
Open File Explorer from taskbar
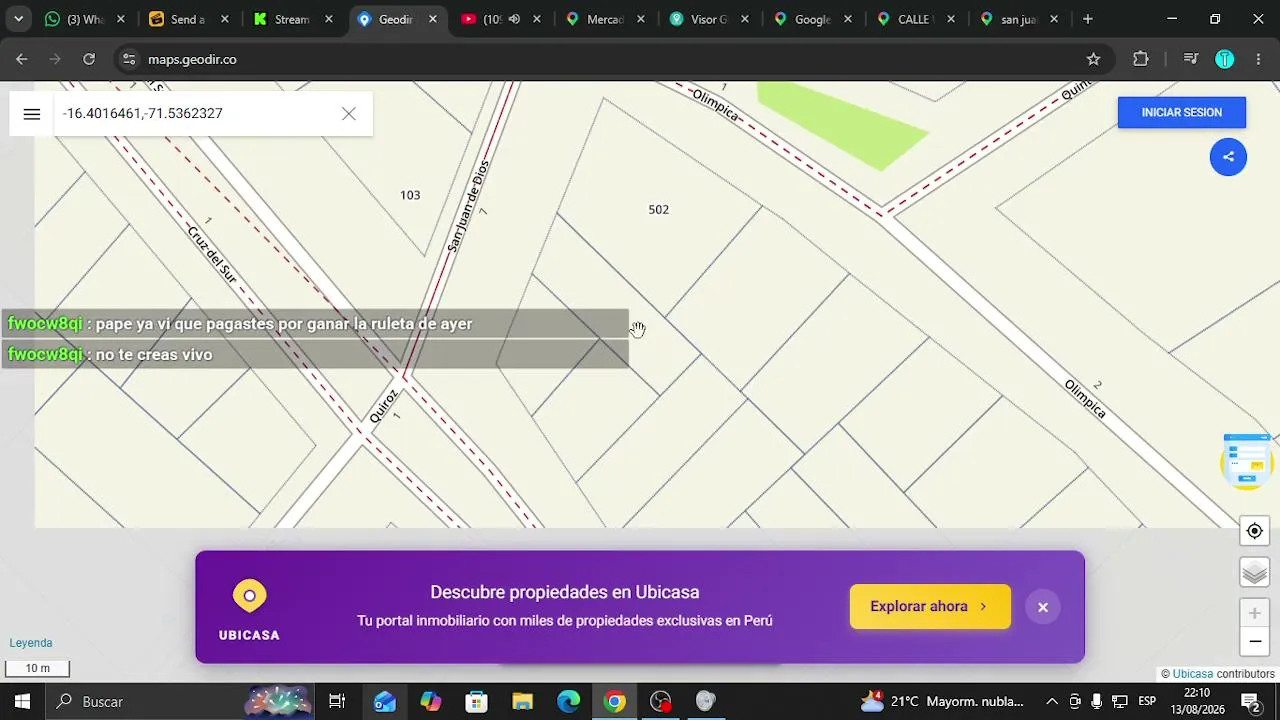pos(522,701)
